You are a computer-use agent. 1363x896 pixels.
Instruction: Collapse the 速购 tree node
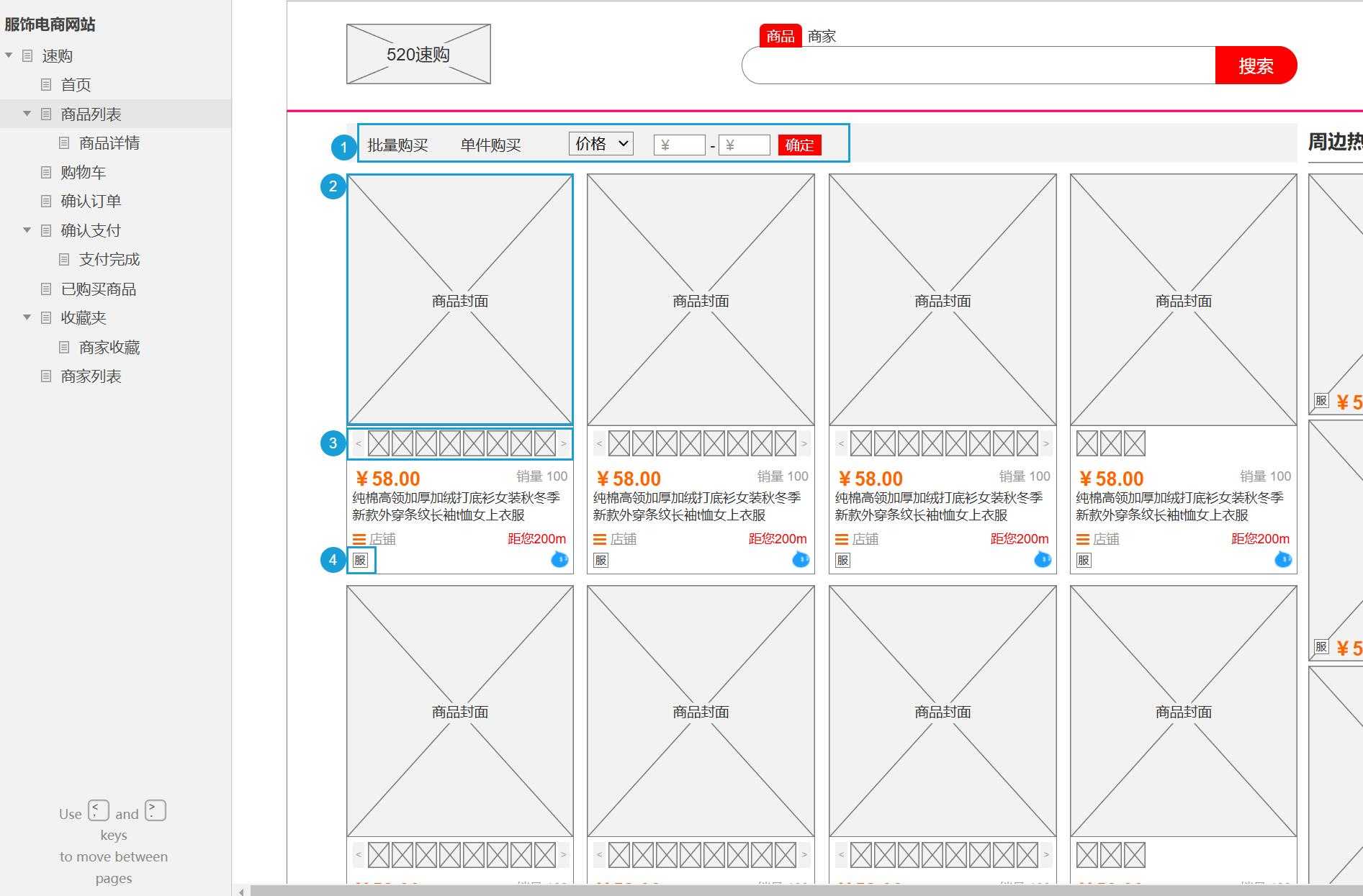point(8,55)
